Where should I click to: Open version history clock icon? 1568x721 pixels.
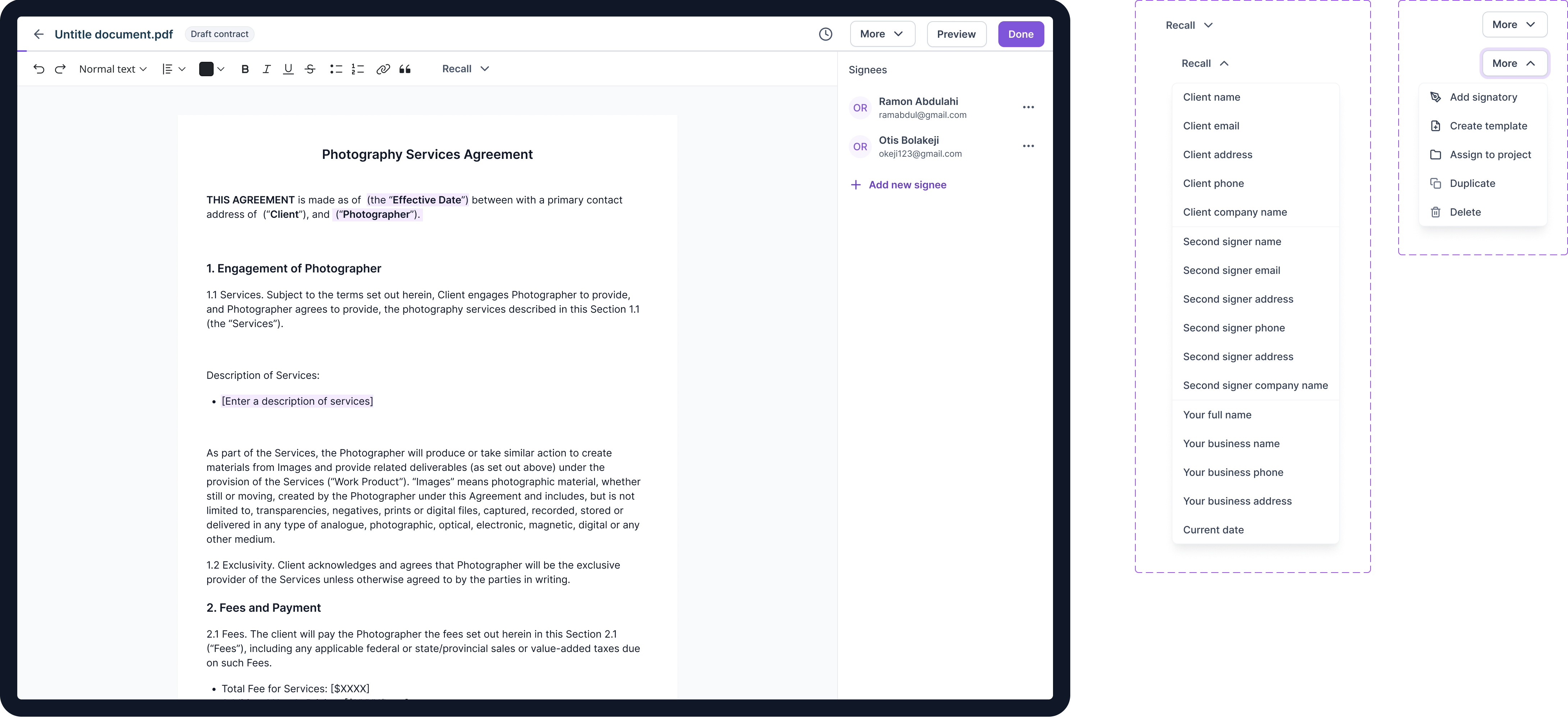click(x=825, y=34)
